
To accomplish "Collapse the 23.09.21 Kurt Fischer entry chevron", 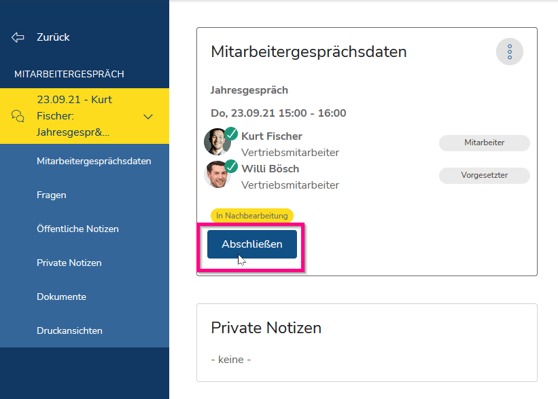I will [148, 116].
